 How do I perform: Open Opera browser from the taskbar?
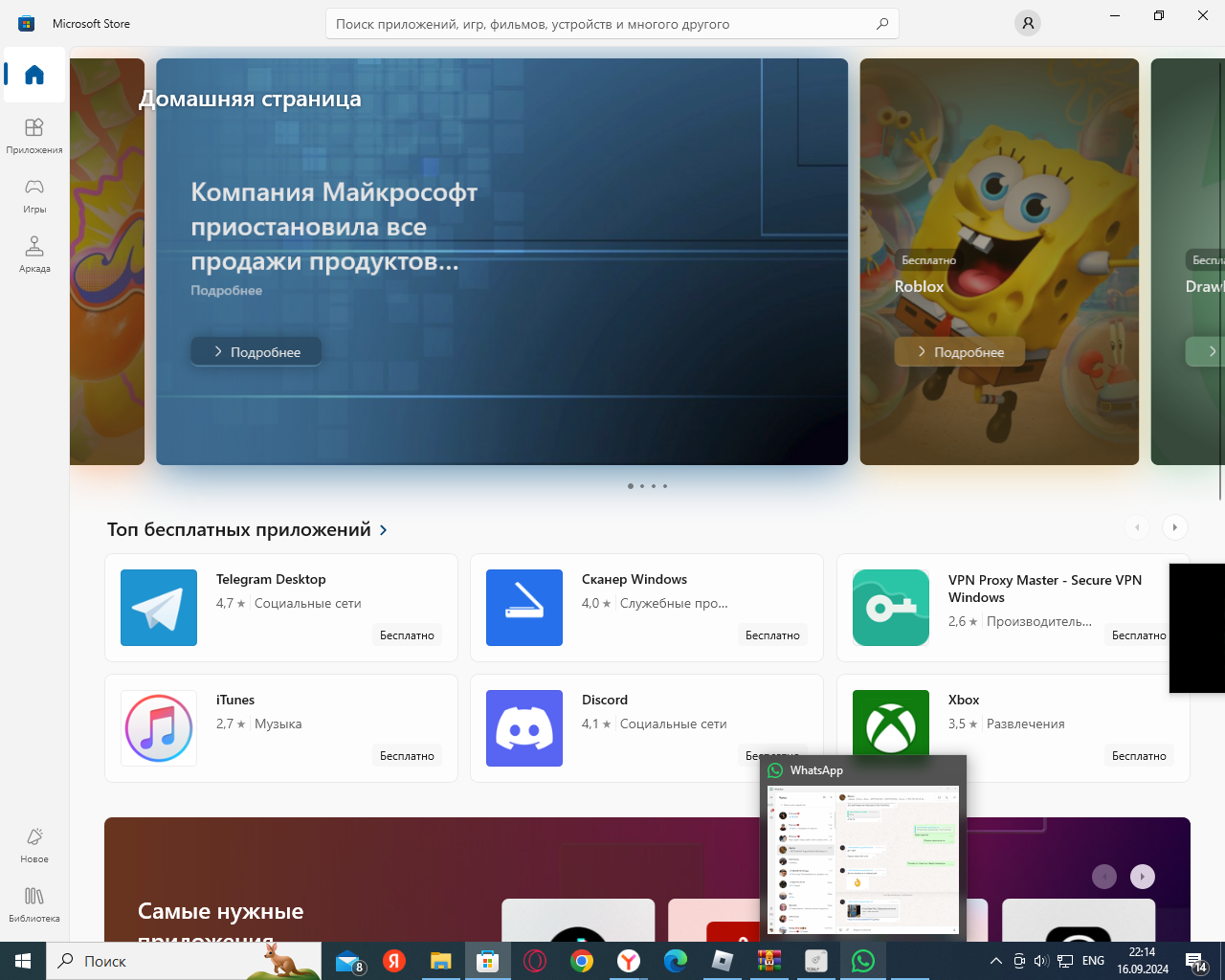pyautogui.click(x=535, y=961)
